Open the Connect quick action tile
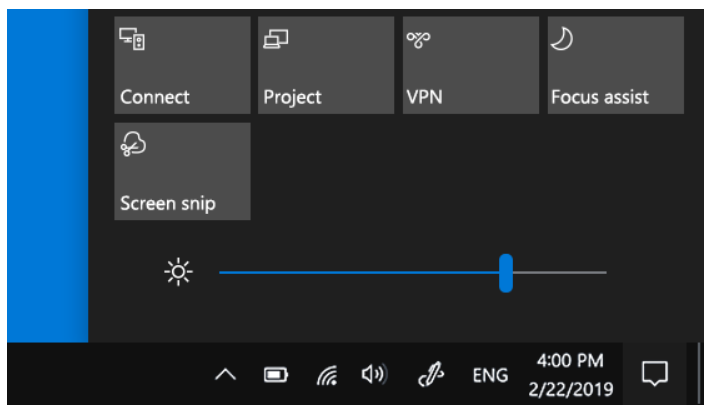 point(182,65)
